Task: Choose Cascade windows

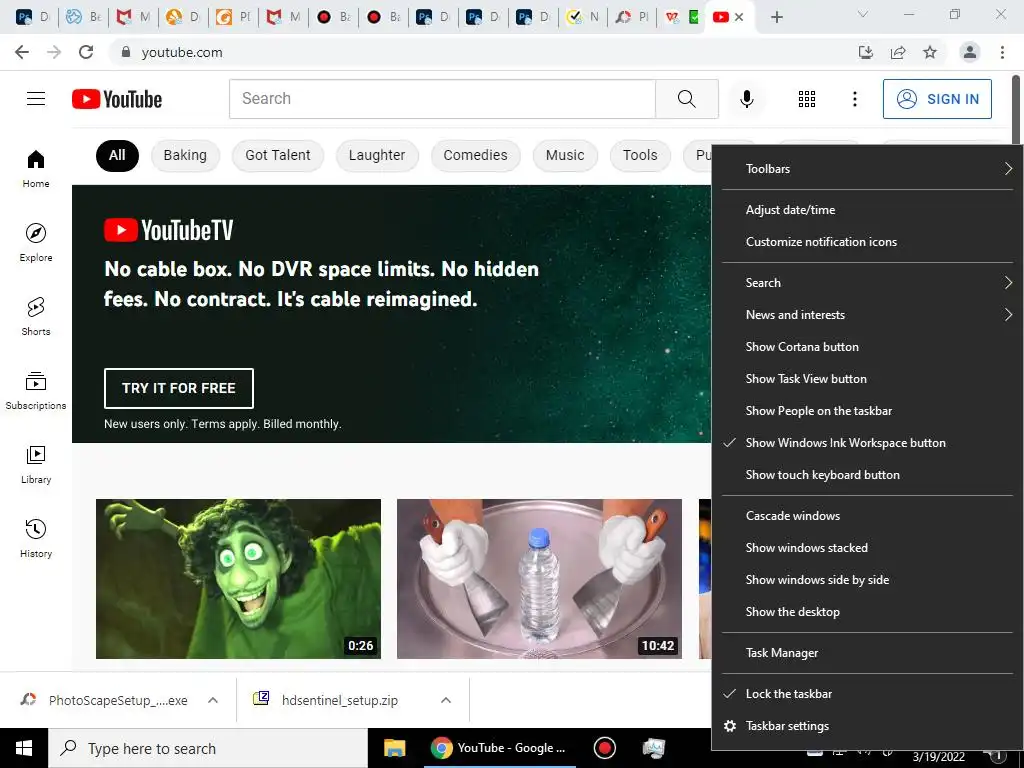Action: (868, 515)
